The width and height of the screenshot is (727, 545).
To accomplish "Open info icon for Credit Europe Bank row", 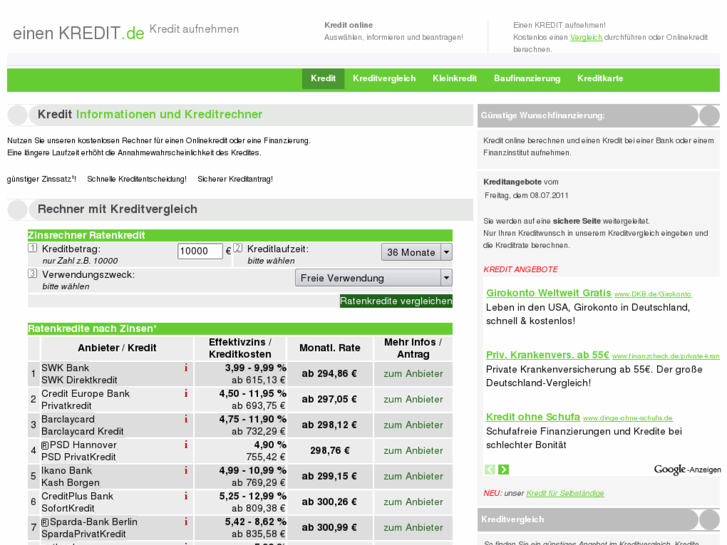I will (186, 393).
